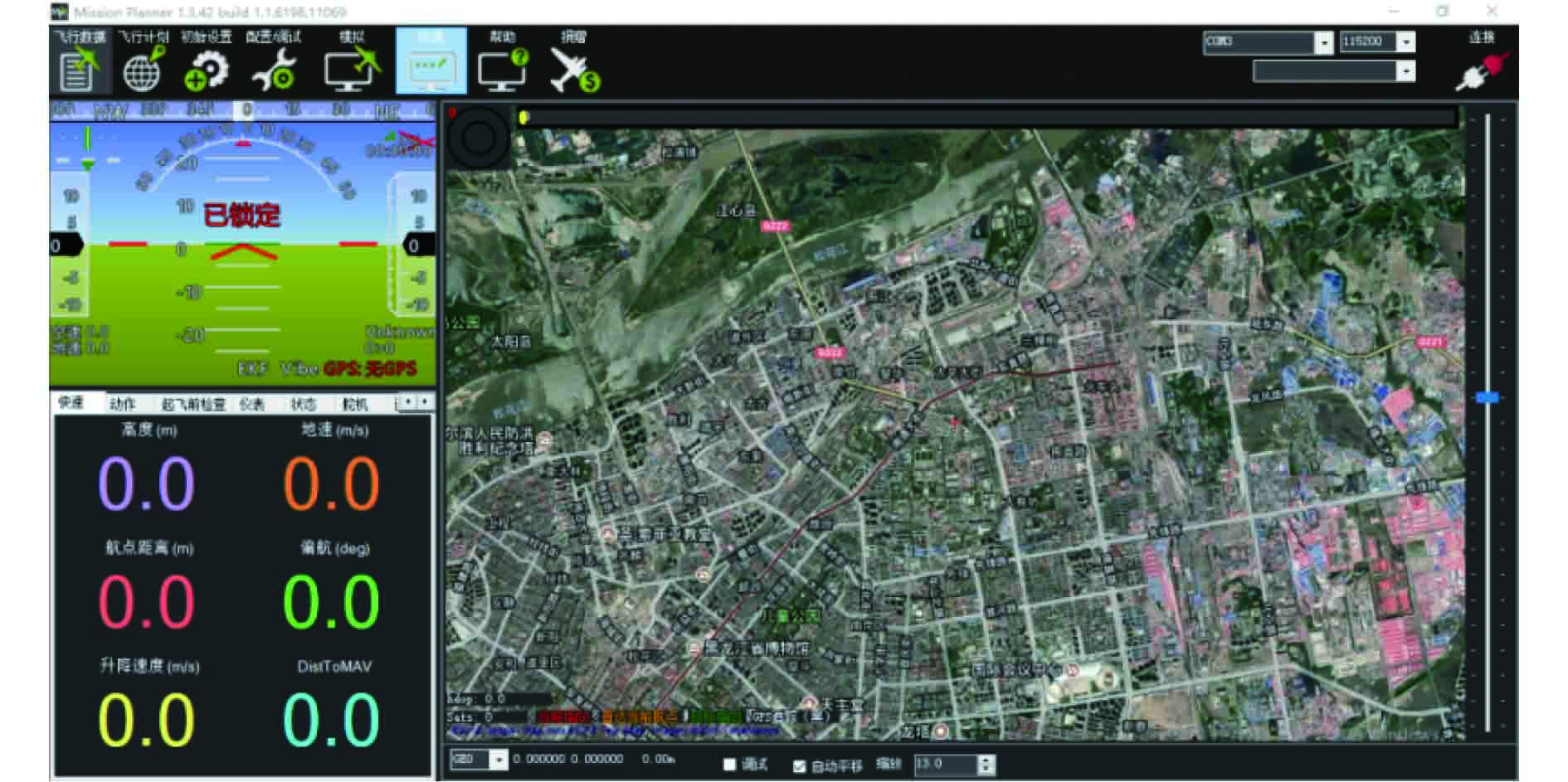The height and width of the screenshot is (782, 1568).
Task: Open 模拟 simulation monitor icon
Action: pyautogui.click(x=351, y=65)
